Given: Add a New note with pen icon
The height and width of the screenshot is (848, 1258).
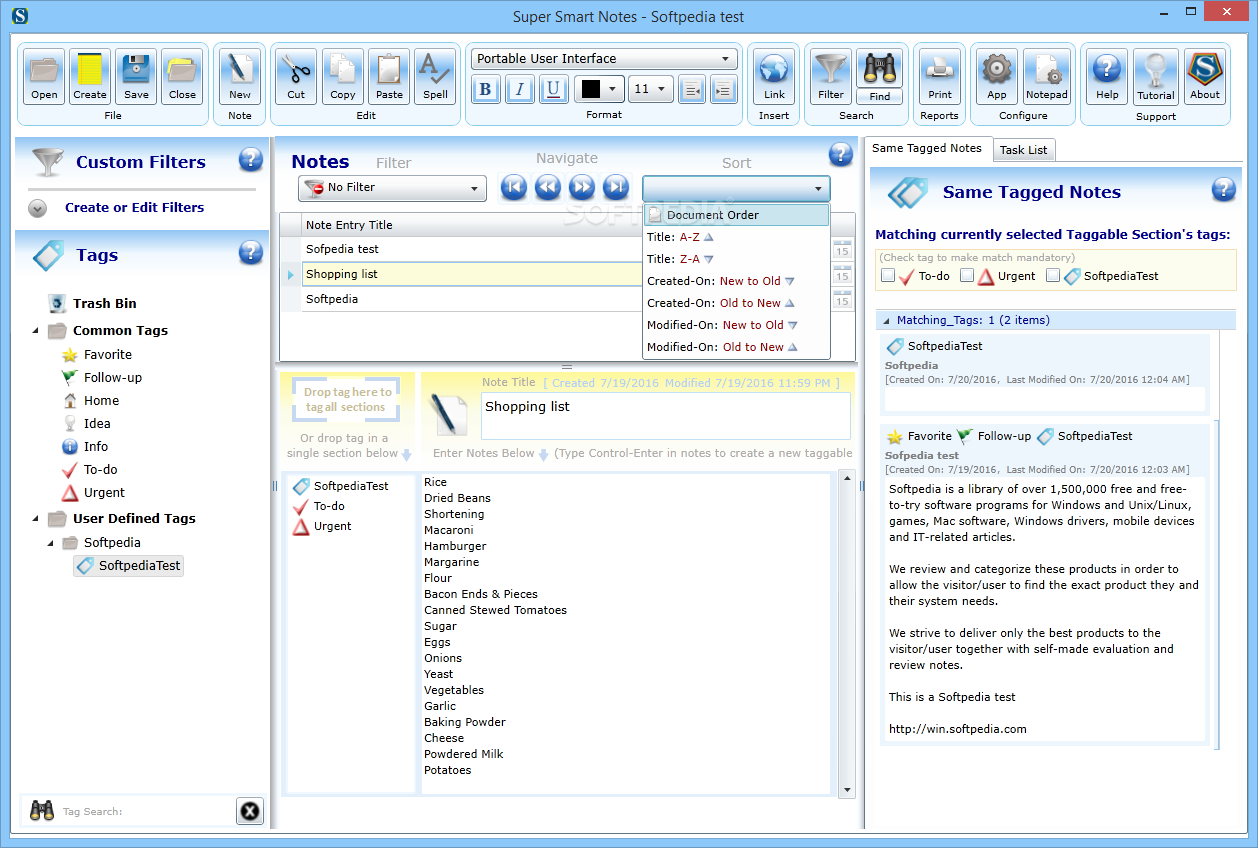Looking at the screenshot, I should [240, 77].
